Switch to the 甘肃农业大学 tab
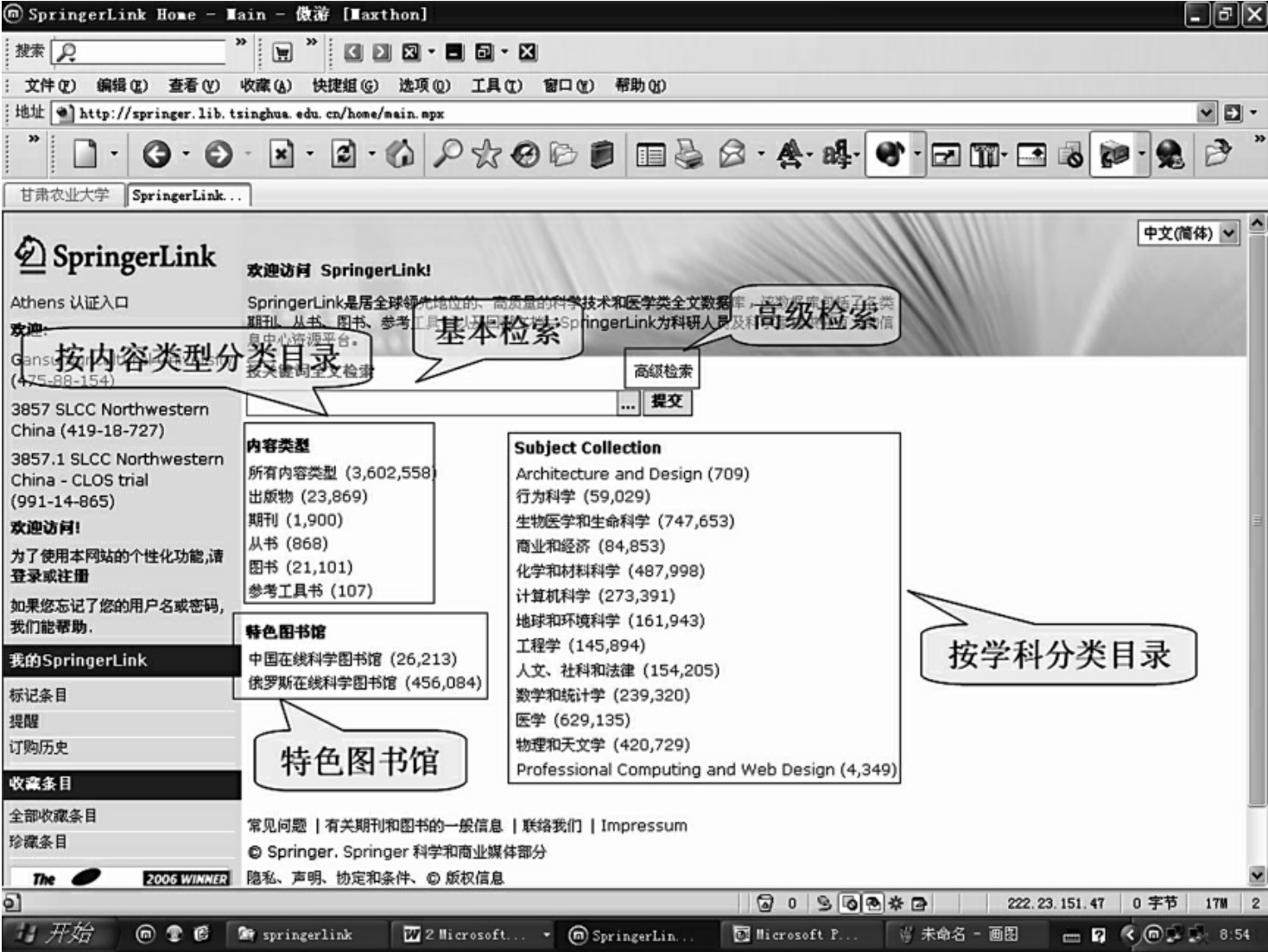The image size is (1268, 952). click(65, 195)
